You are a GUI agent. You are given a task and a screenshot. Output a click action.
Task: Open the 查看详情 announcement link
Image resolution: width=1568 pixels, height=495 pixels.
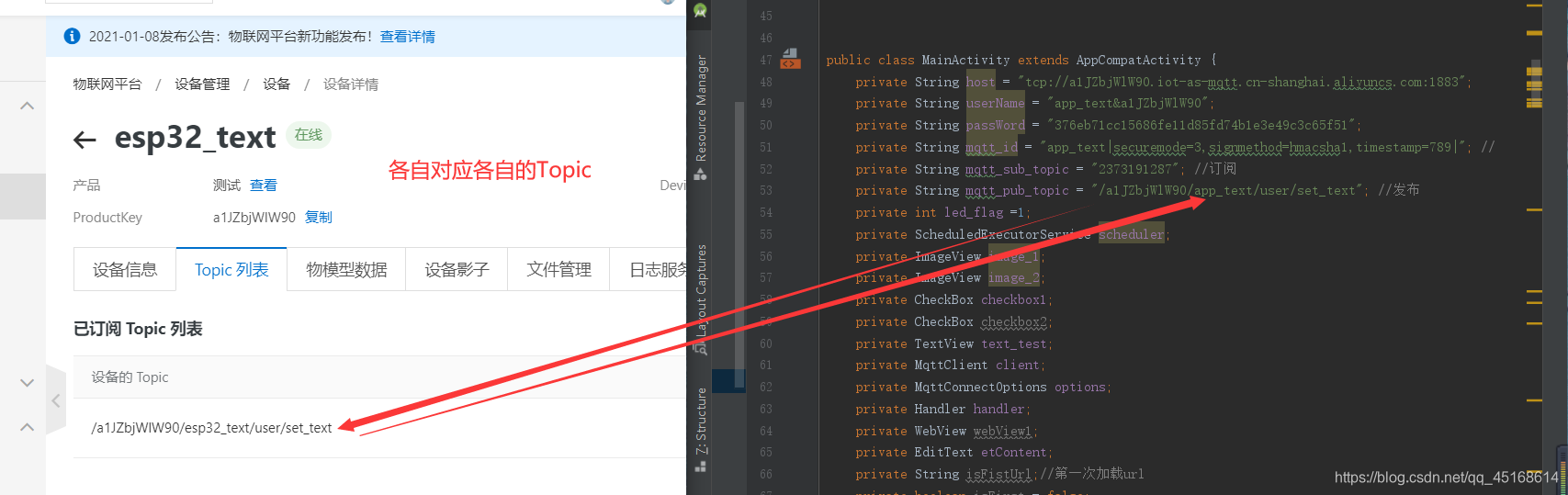click(408, 37)
